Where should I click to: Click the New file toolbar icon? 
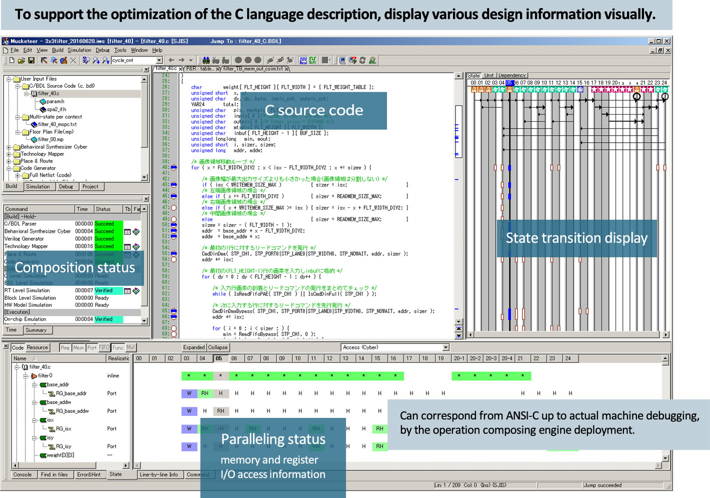click(9, 59)
